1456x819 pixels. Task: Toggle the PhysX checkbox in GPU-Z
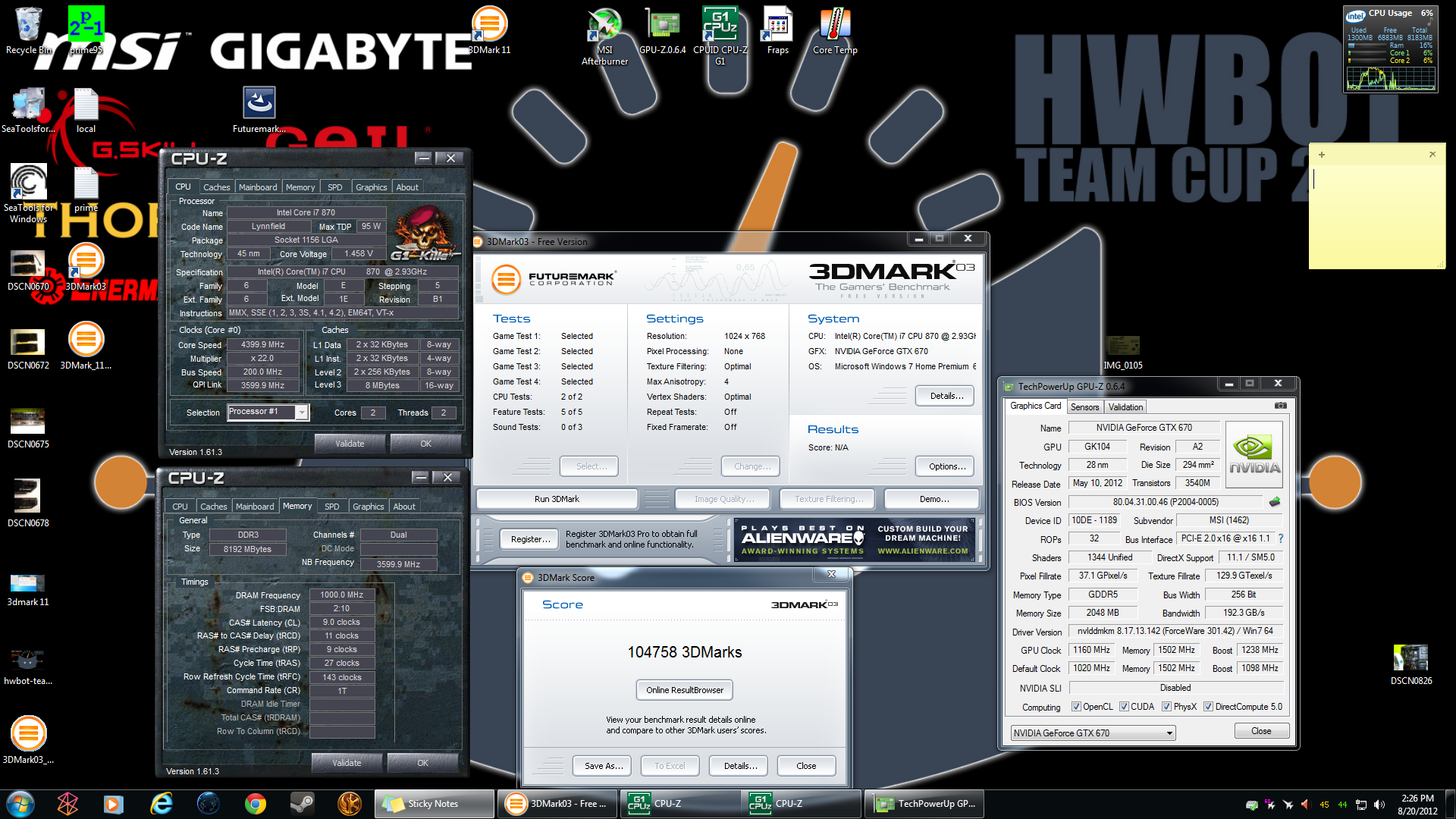tap(1166, 707)
